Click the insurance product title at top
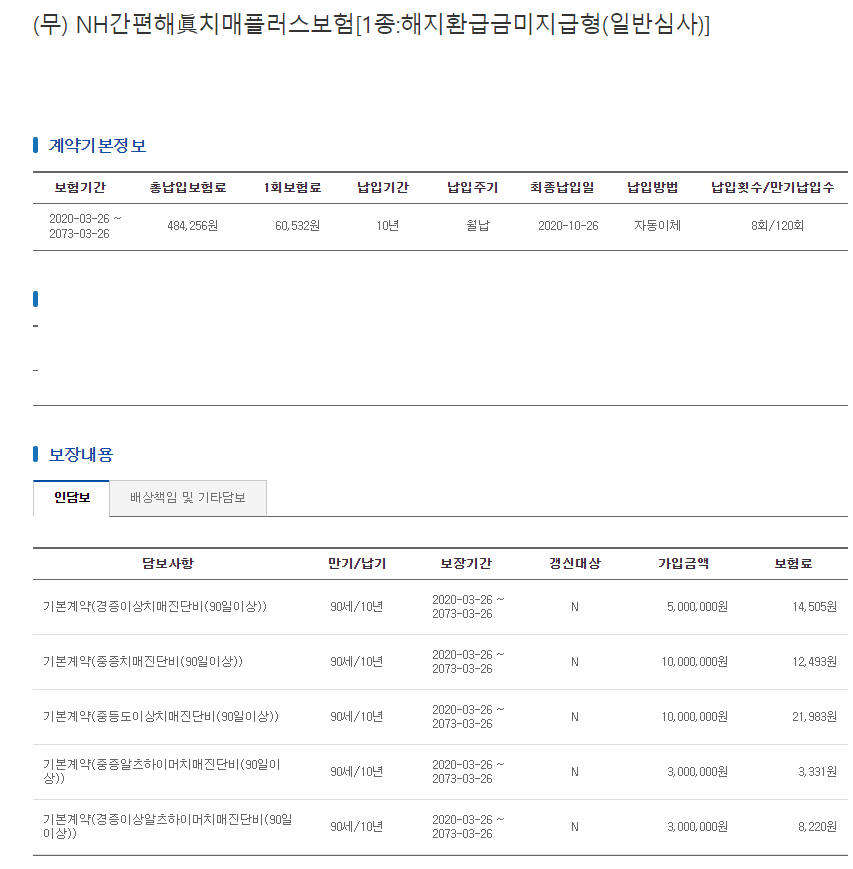The width and height of the screenshot is (853, 869). 371,24
